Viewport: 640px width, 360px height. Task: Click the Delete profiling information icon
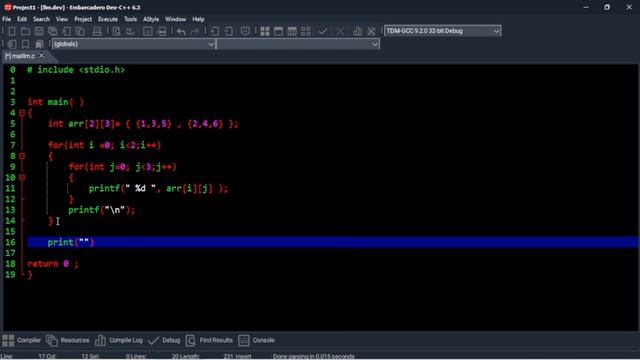371,31
